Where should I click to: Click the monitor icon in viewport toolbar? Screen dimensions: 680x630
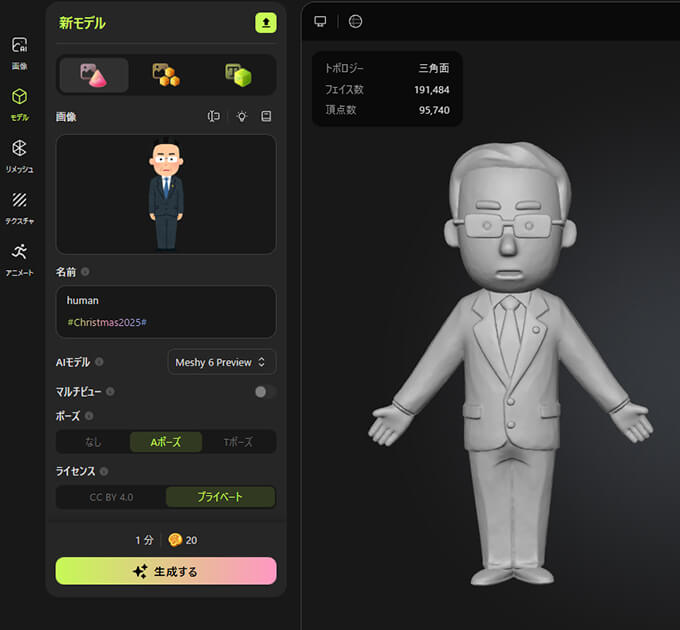tap(320, 21)
